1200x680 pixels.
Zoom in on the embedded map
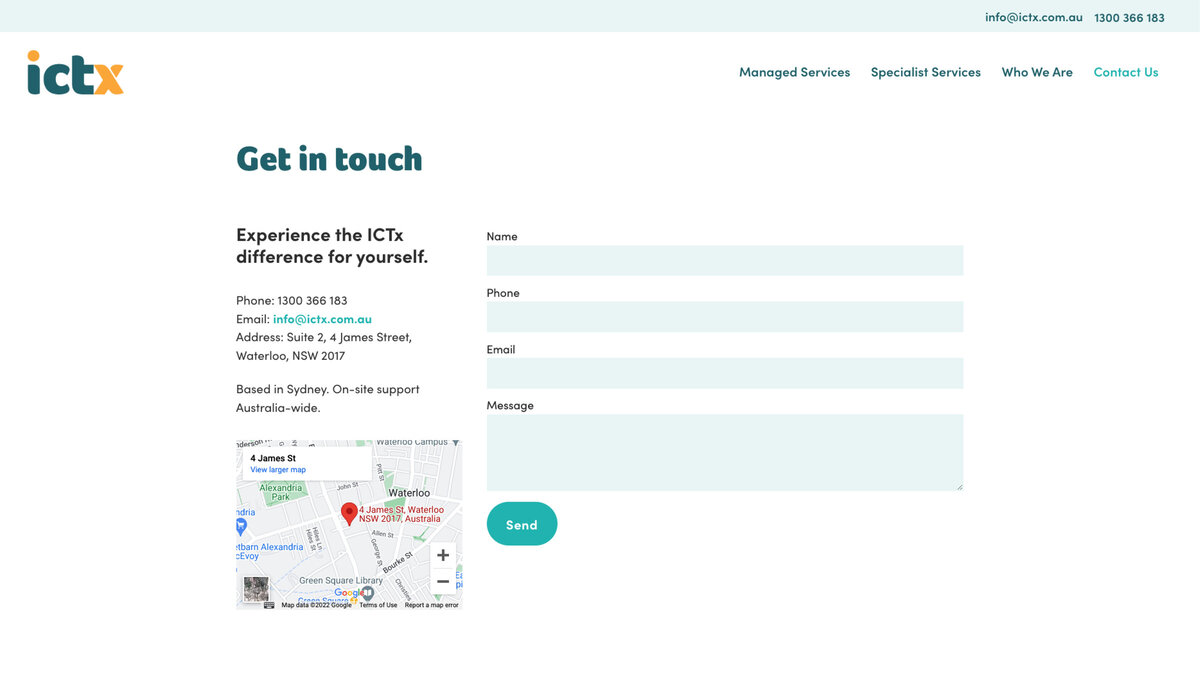443,554
